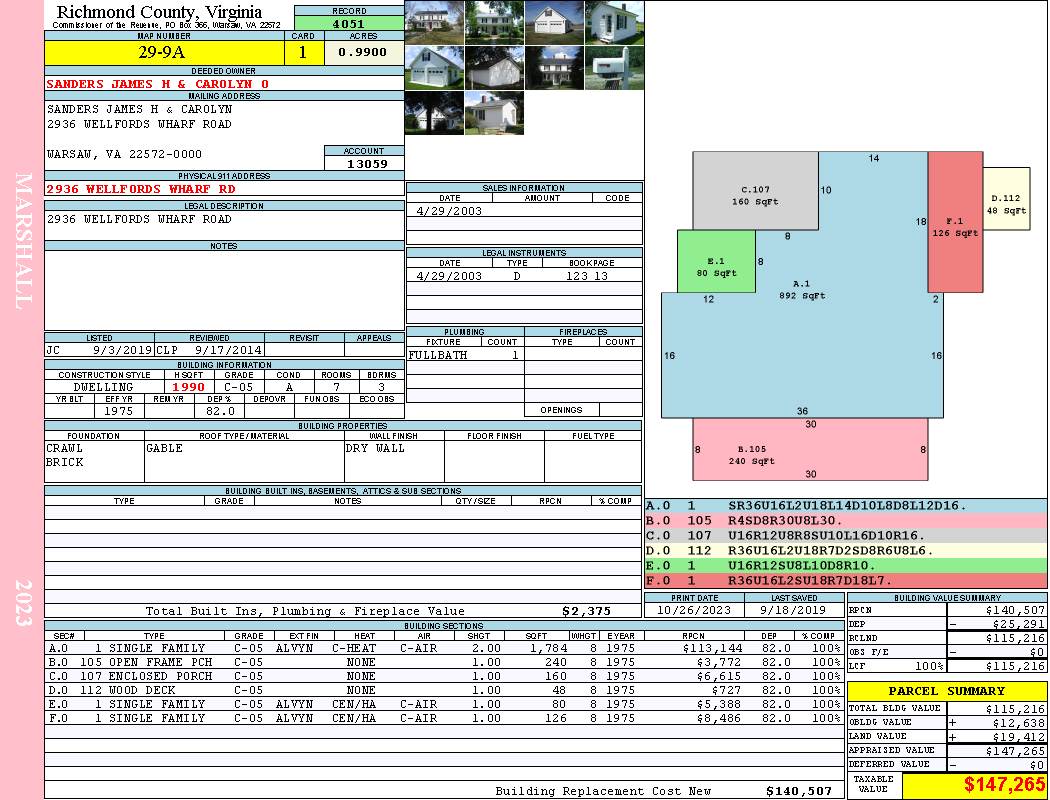This screenshot has height=800, width=1050.
Task: Click the map number 29-9A field
Action: point(164,53)
